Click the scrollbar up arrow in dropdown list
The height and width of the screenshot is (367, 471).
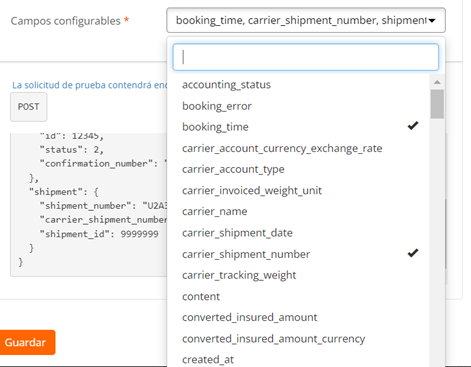coord(437,82)
